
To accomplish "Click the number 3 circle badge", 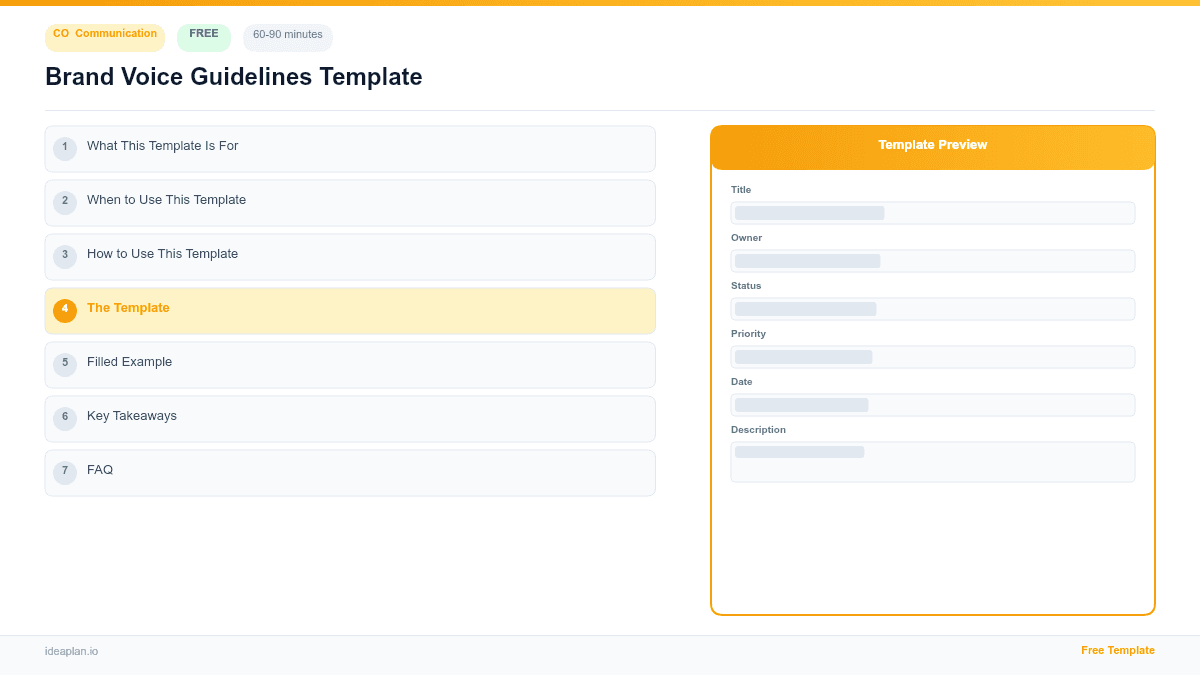I will click(x=65, y=257).
